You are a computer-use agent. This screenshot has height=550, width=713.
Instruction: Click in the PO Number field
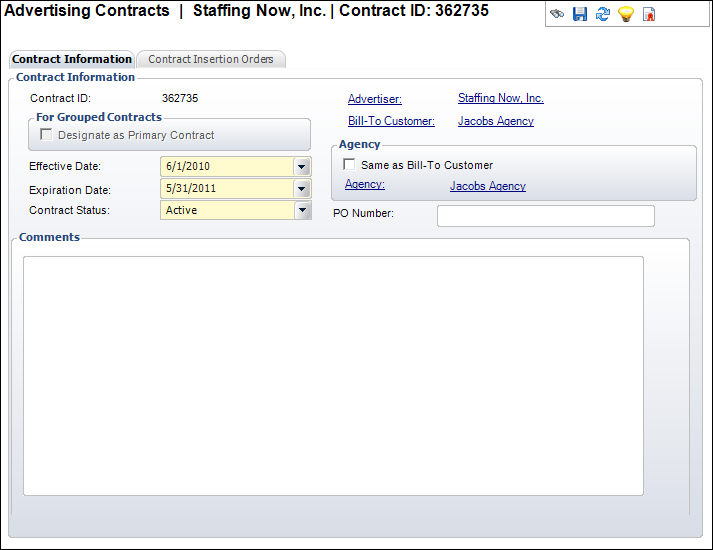tap(545, 216)
